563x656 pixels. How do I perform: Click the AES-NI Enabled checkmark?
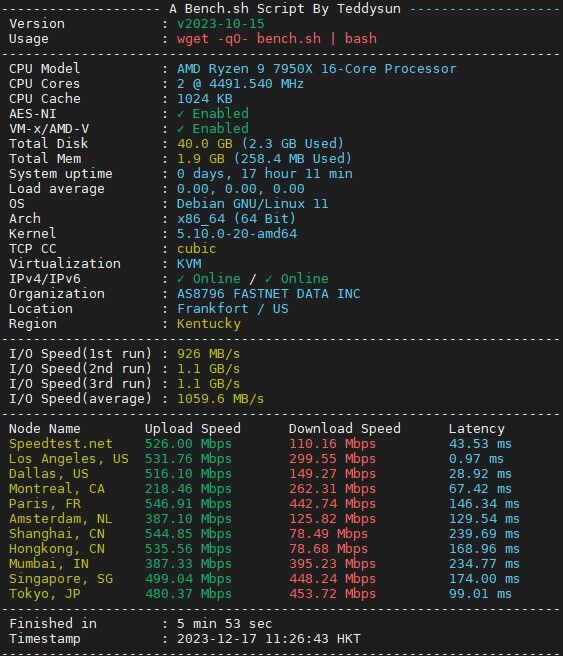[181, 114]
